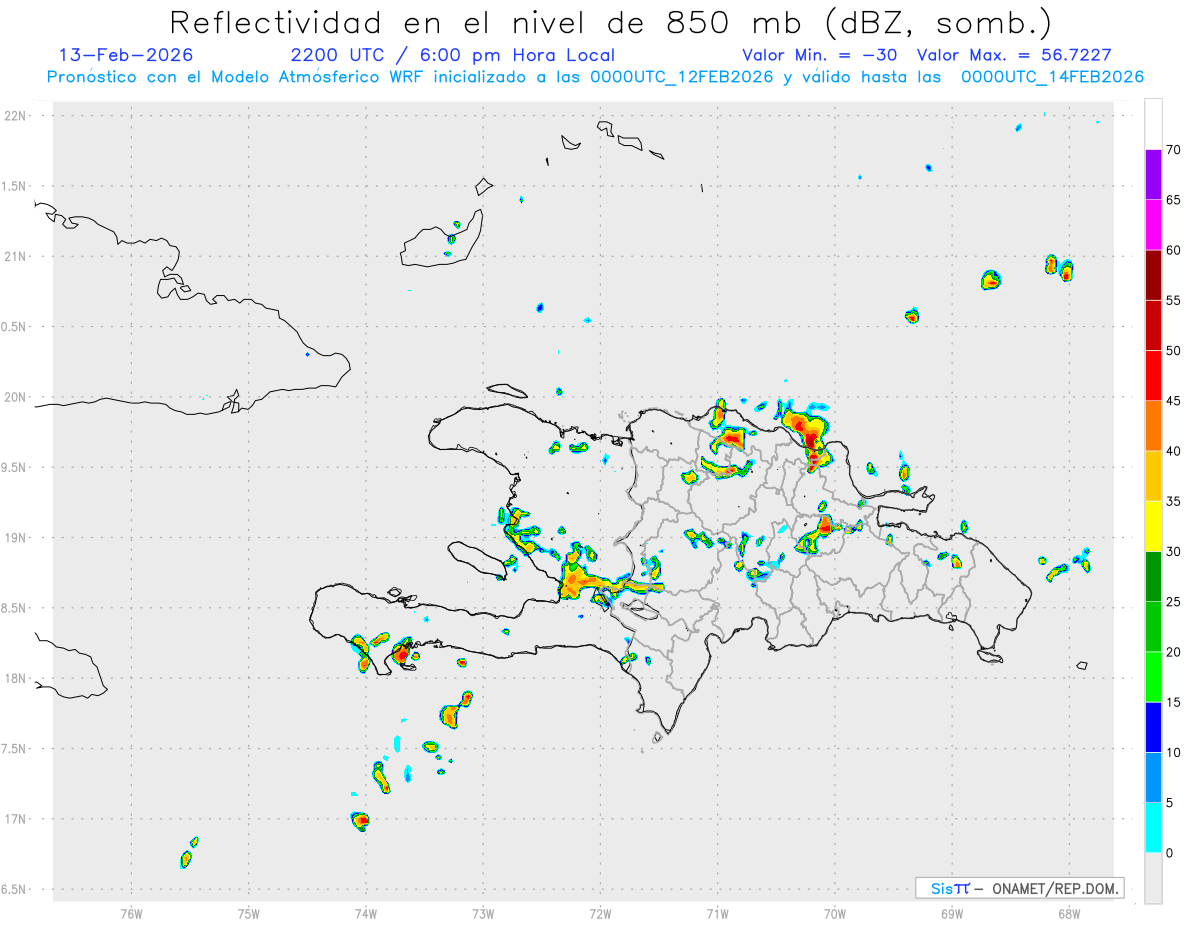Click the 'Valor Max. = 56.7227' text
Image resolution: width=1200 pixels, height=927 pixels.
click(1014, 55)
